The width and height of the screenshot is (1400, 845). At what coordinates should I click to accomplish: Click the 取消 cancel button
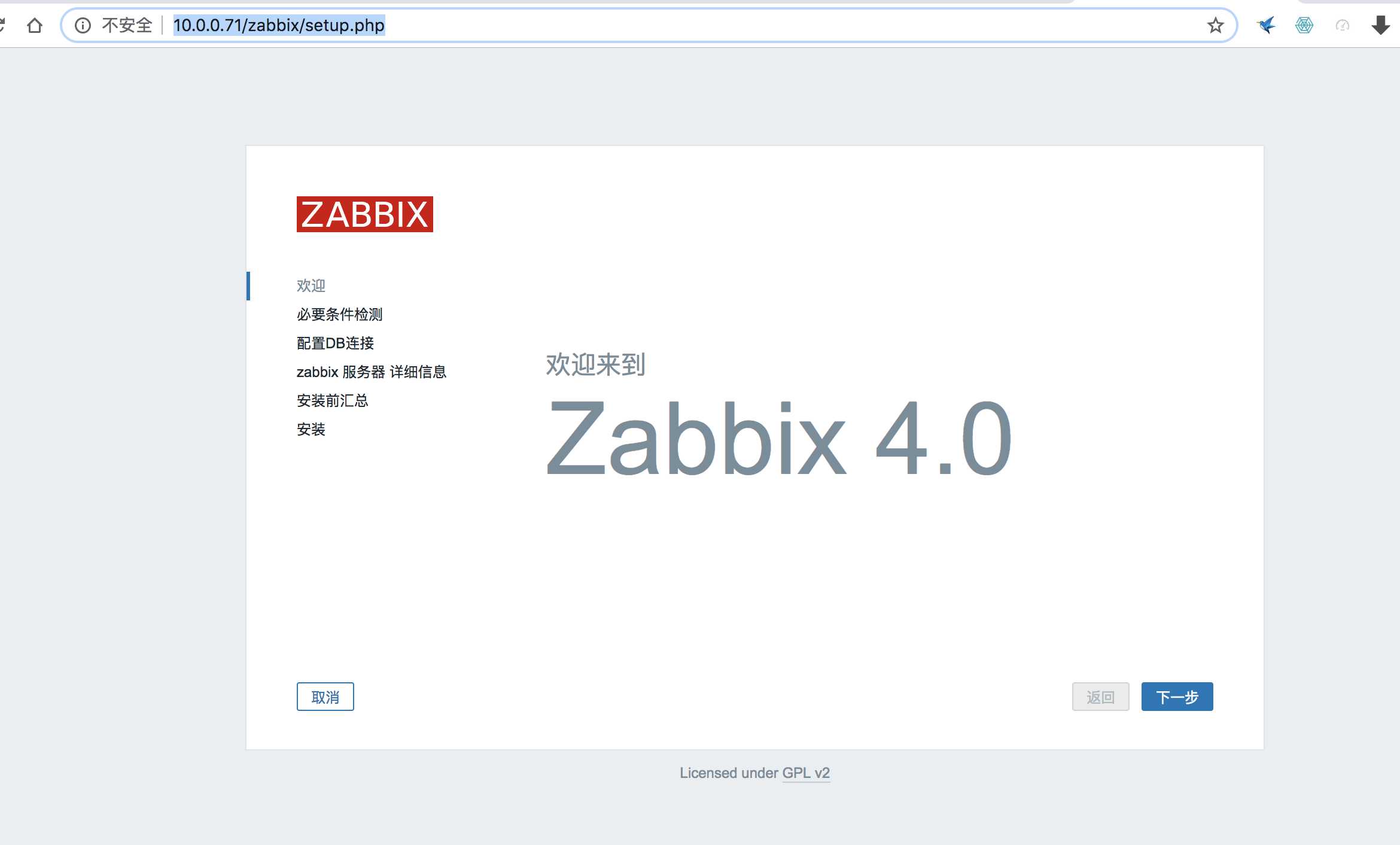tap(325, 697)
